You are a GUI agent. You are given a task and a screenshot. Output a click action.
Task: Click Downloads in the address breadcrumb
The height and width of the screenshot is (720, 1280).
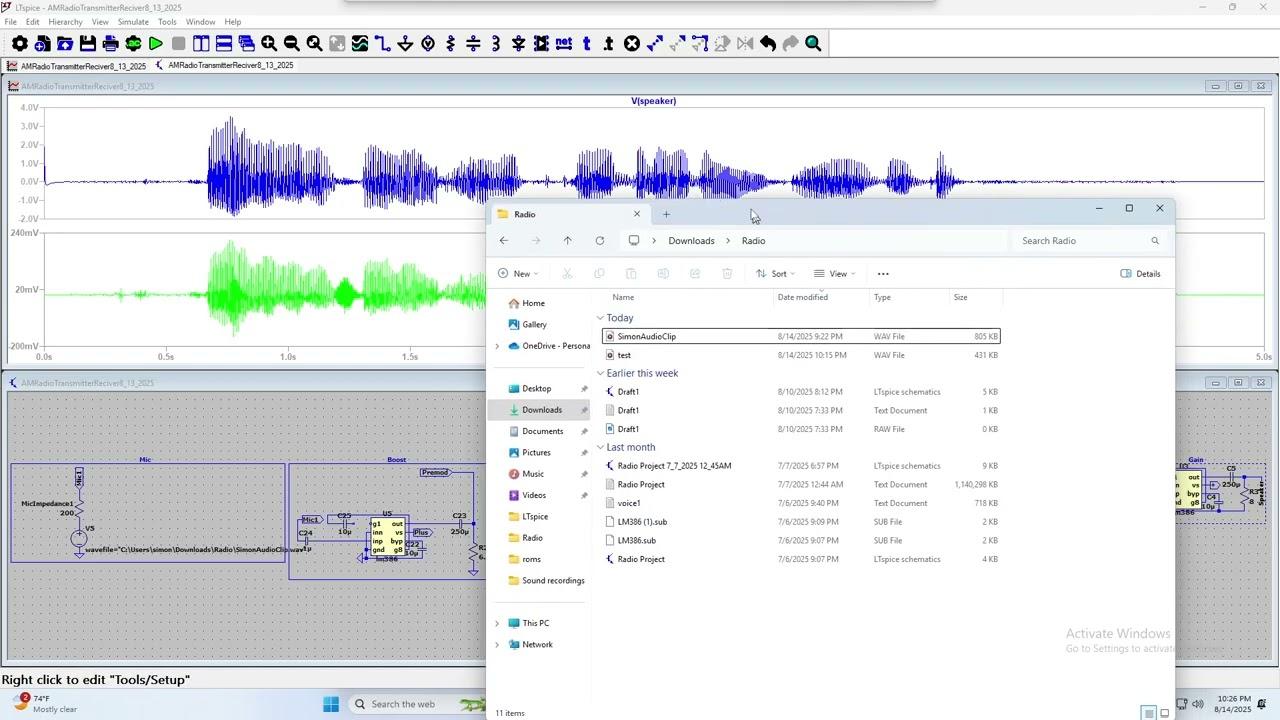pyautogui.click(x=691, y=241)
